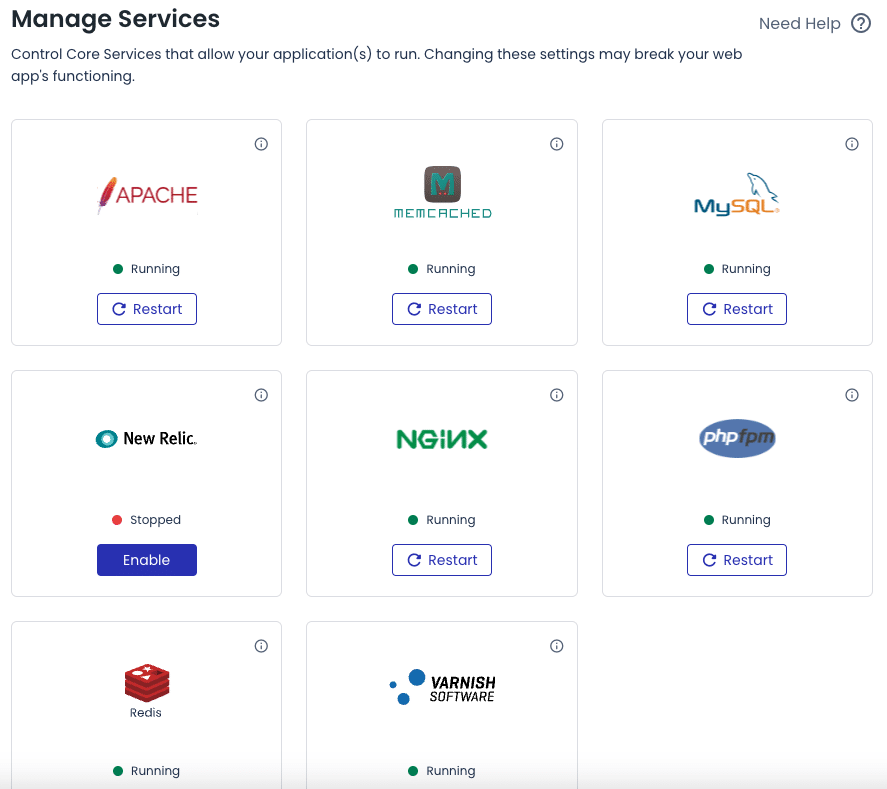Restart the Memcached service

[442, 309]
